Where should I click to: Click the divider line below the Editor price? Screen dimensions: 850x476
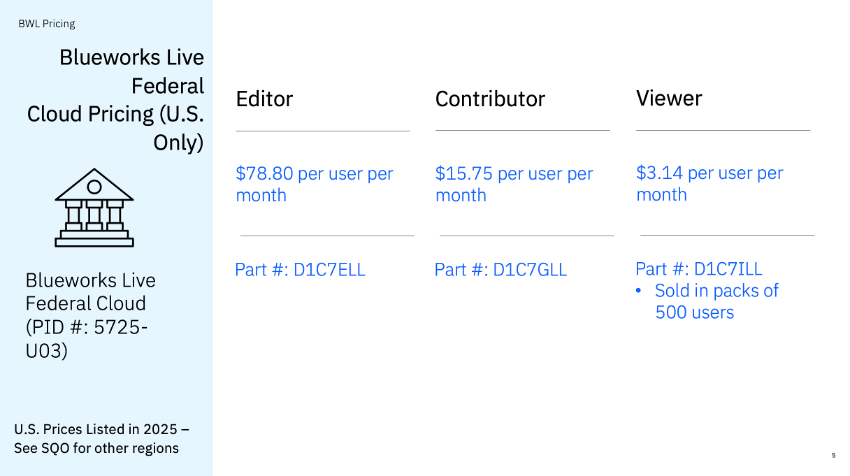pyautogui.click(x=326, y=236)
